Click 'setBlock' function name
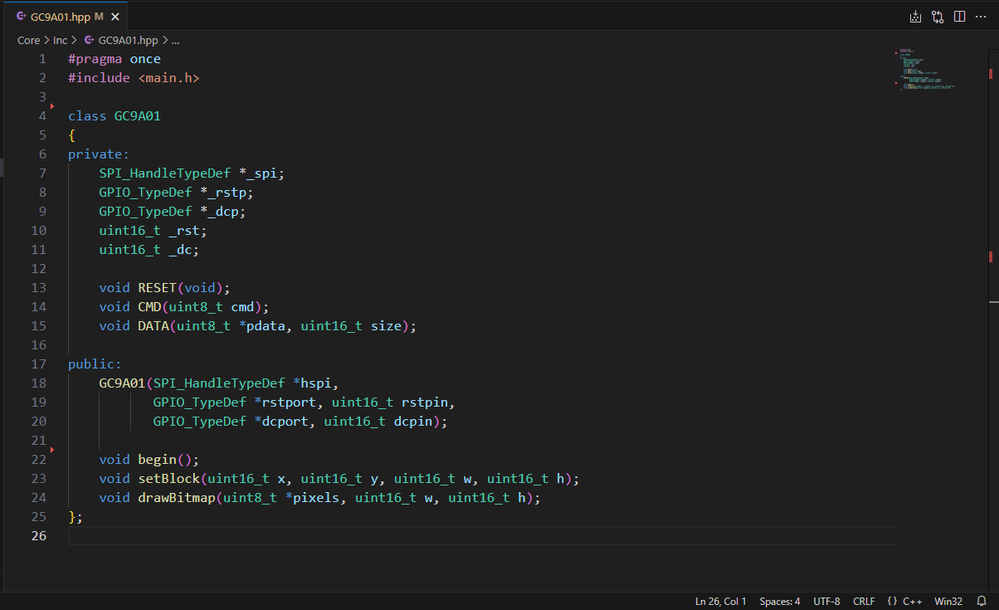This screenshot has width=999, height=610. 169,479
